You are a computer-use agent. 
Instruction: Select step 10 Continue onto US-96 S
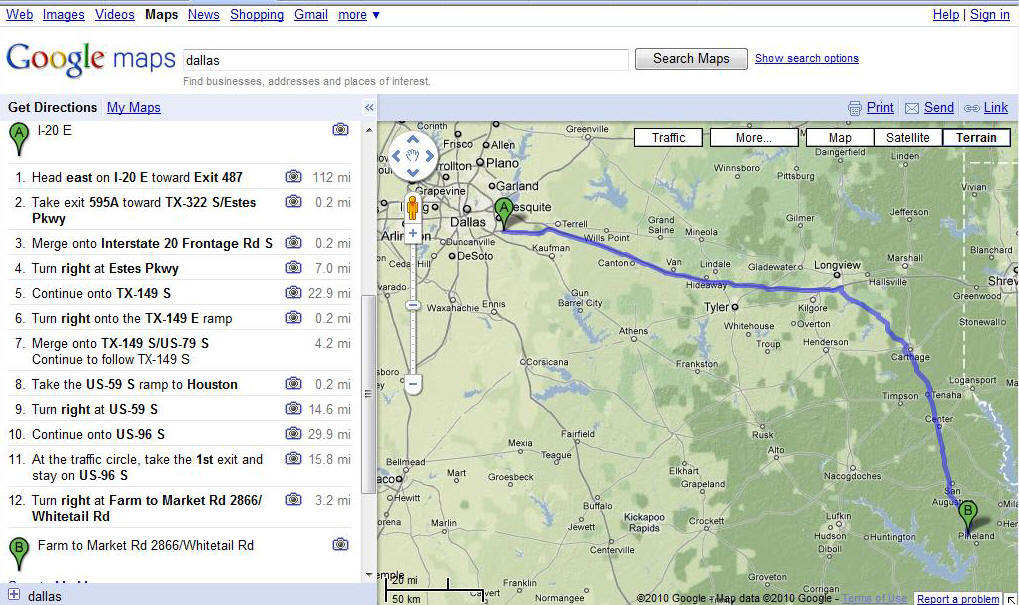coord(179,433)
